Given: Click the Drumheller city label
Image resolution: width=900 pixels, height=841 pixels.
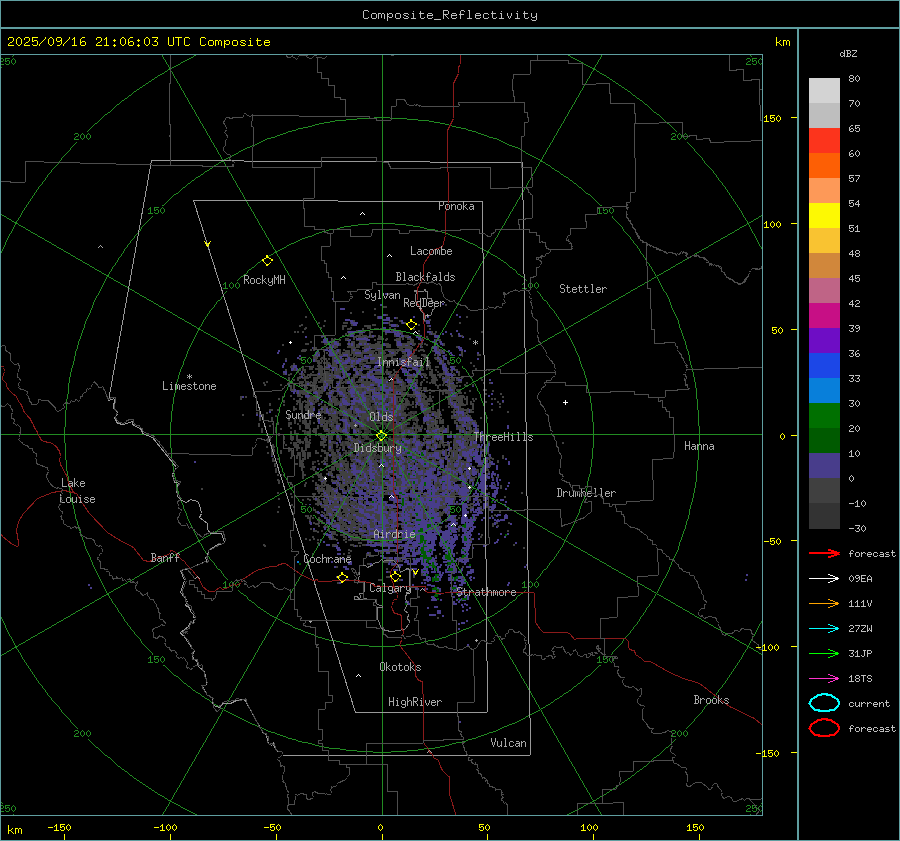Looking at the screenshot, I should click(586, 493).
